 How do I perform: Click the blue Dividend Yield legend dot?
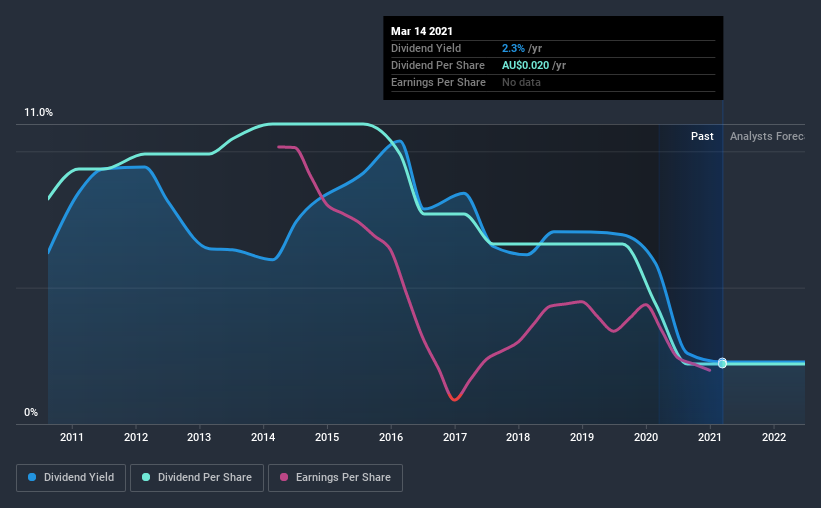(32, 477)
